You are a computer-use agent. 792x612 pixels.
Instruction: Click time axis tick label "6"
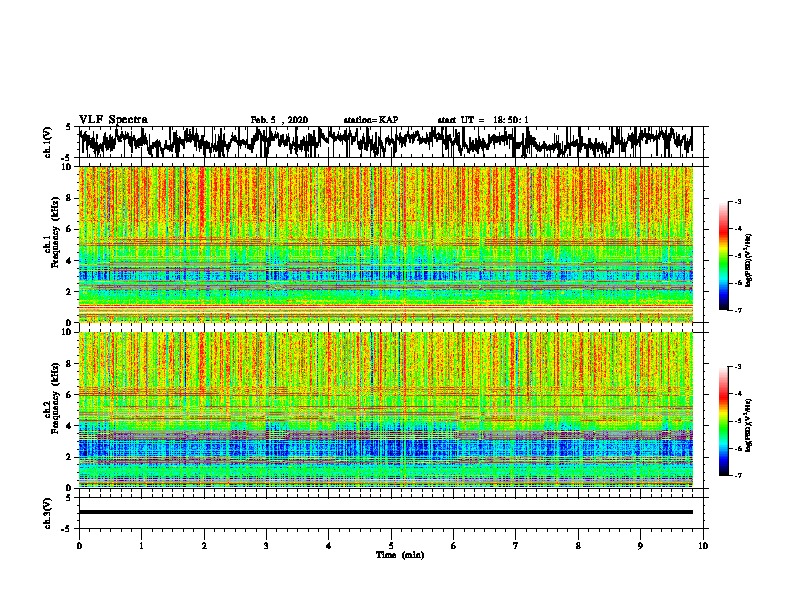[454, 546]
